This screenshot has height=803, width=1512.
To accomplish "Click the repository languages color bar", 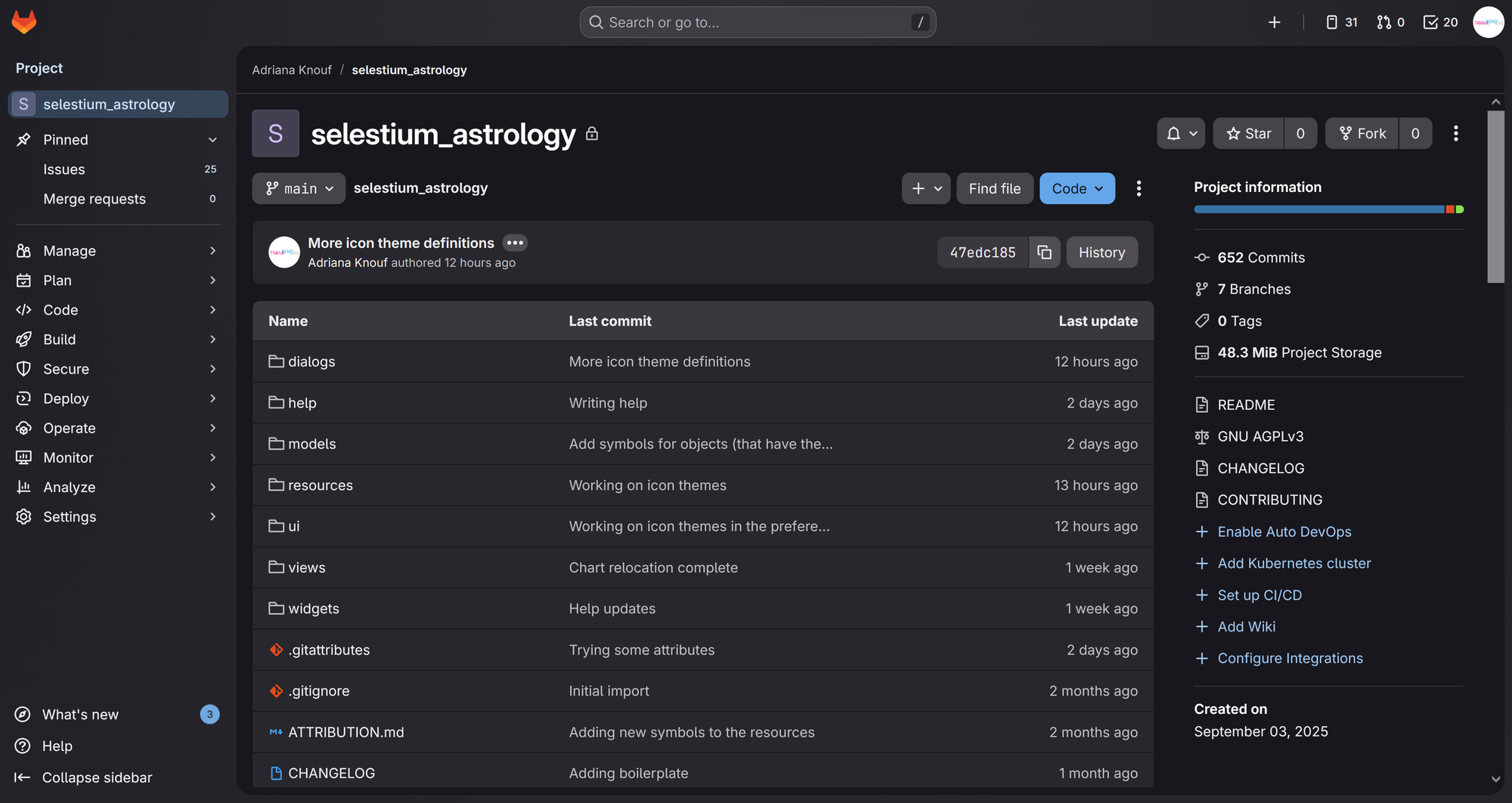I will (x=1328, y=209).
